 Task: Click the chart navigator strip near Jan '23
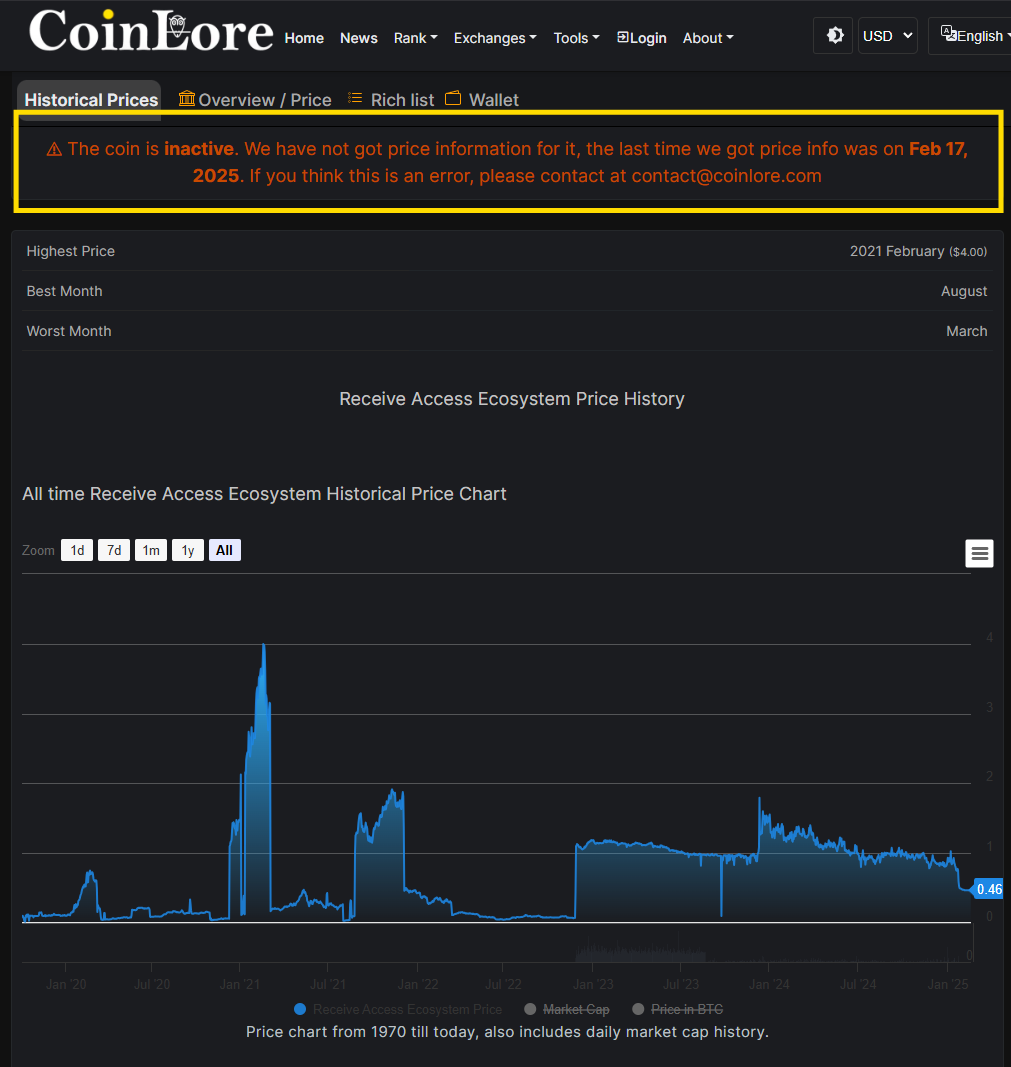593,949
